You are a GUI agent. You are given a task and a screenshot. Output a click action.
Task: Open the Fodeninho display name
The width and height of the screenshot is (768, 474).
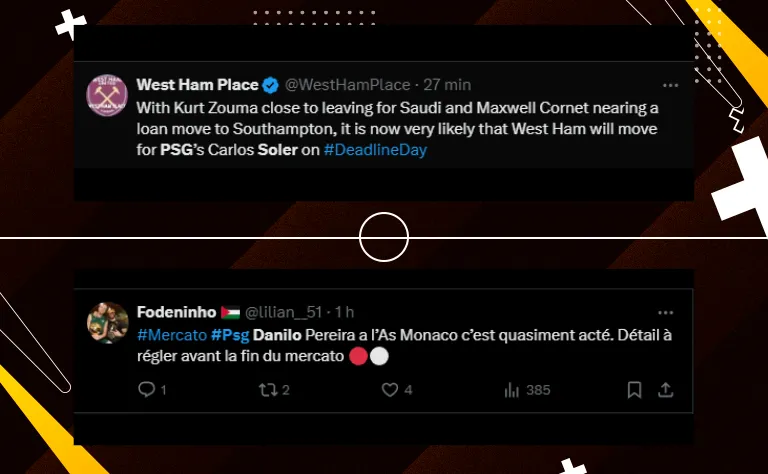(176, 312)
